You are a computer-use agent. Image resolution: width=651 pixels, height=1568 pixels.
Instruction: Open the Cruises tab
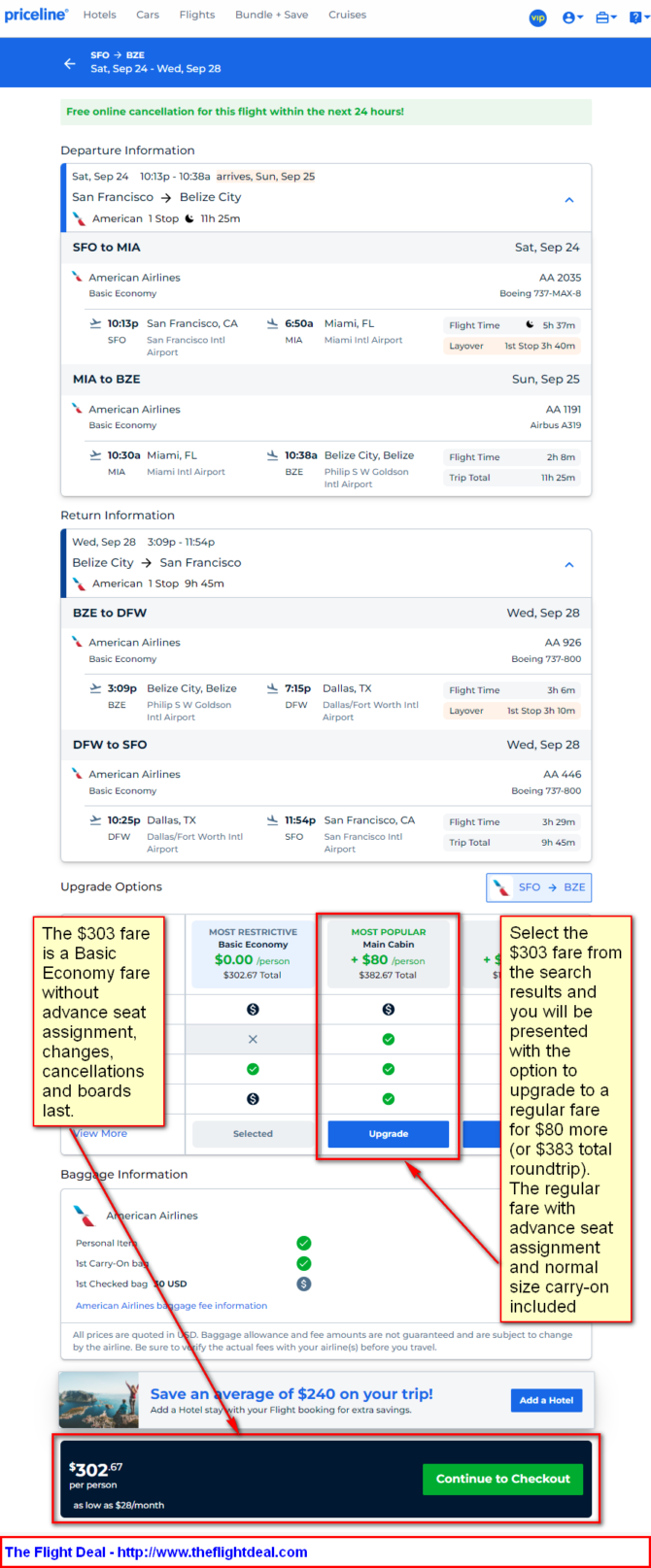coord(347,16)
